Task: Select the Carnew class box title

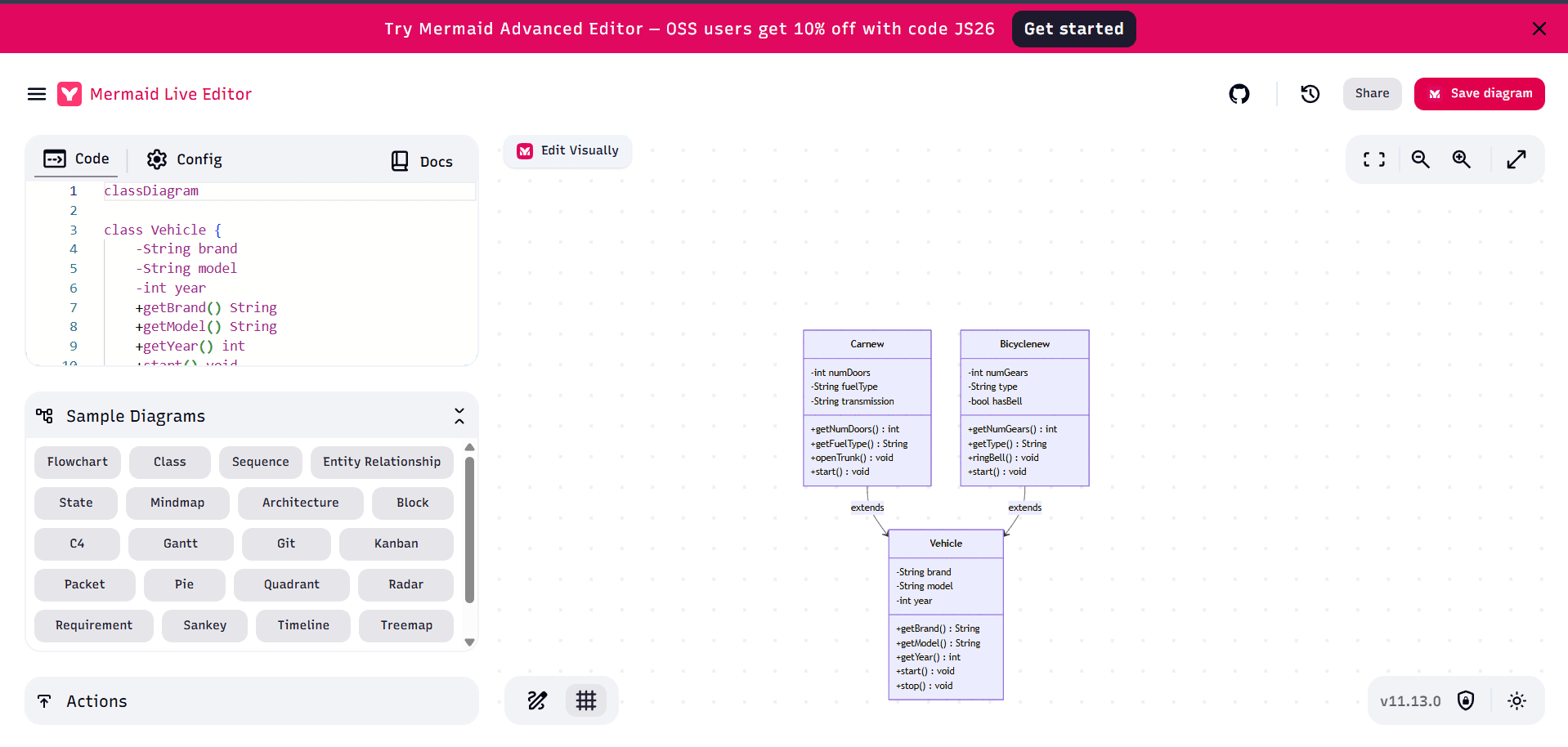Action: (867, 344)
